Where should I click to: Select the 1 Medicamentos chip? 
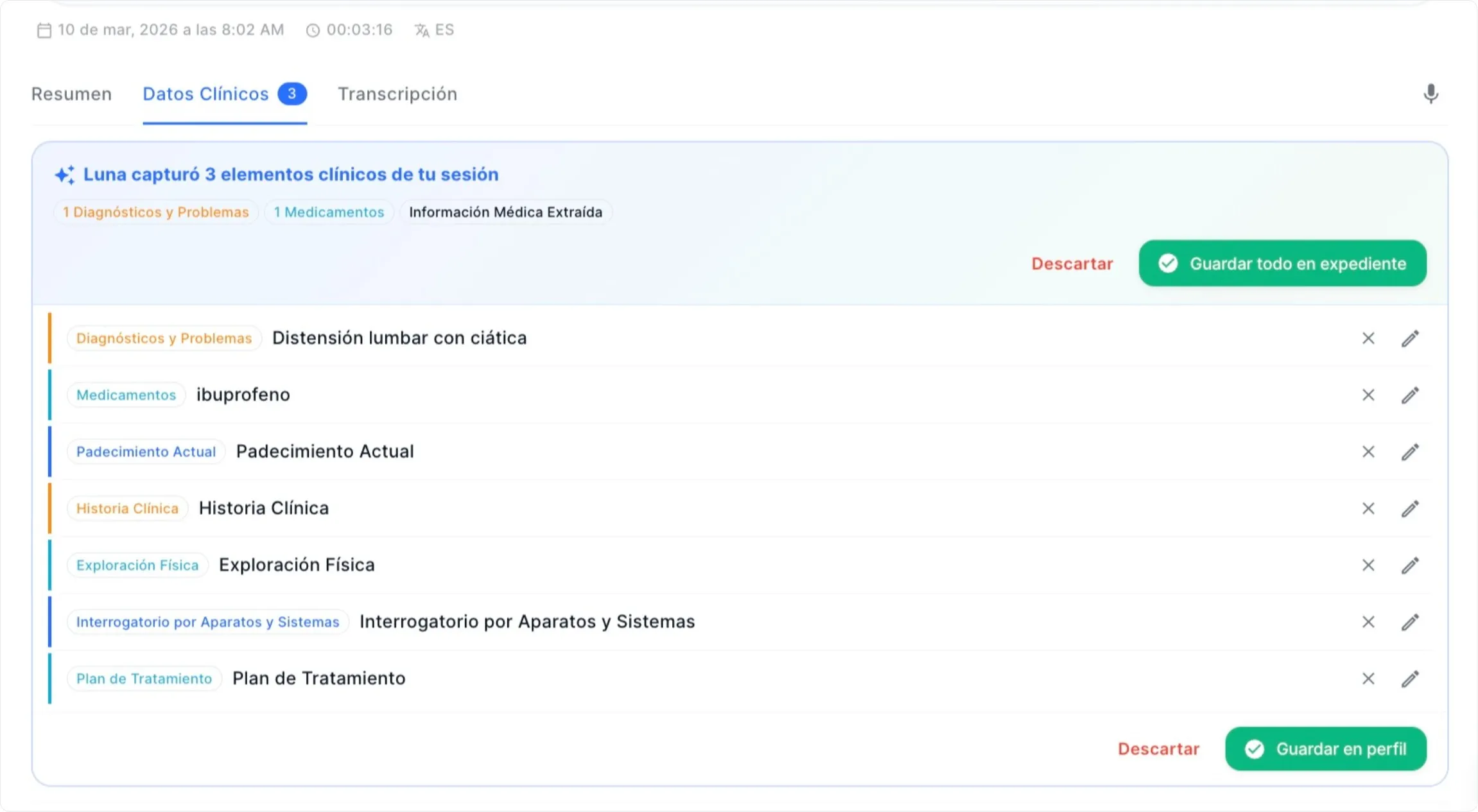pos(329,212)
